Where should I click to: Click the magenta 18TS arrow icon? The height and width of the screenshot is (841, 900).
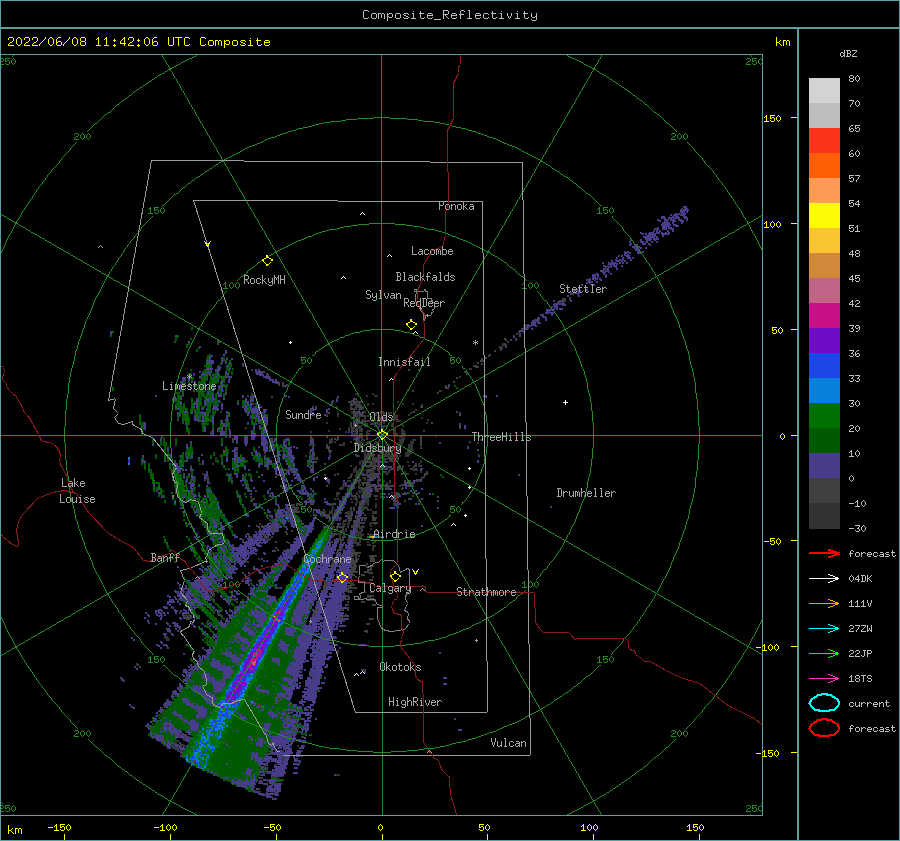(824, 679)
